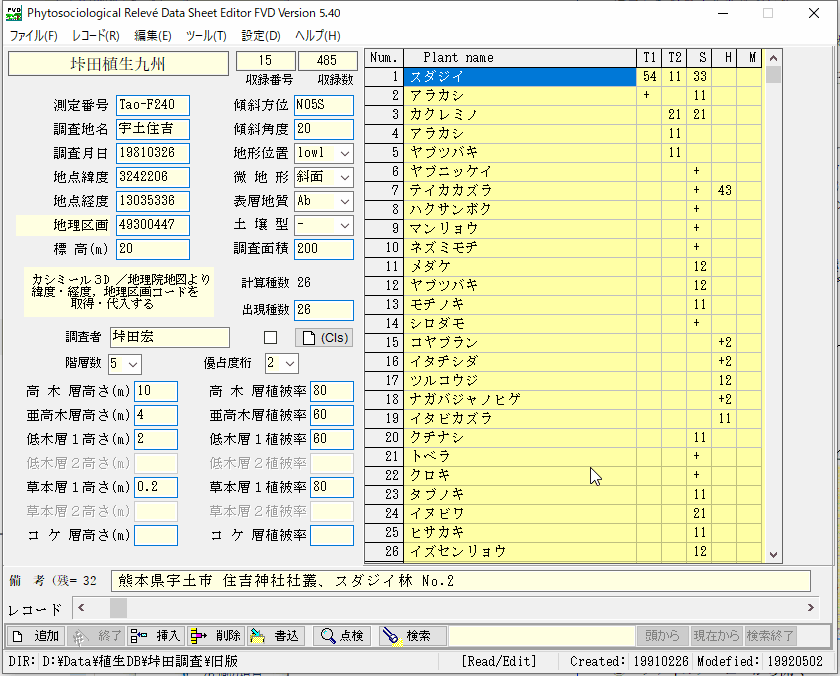This screenshot has height=676, width=840.
Task: Select the ティカカズラ row in plant list
Action: click(x=520, y=190)
